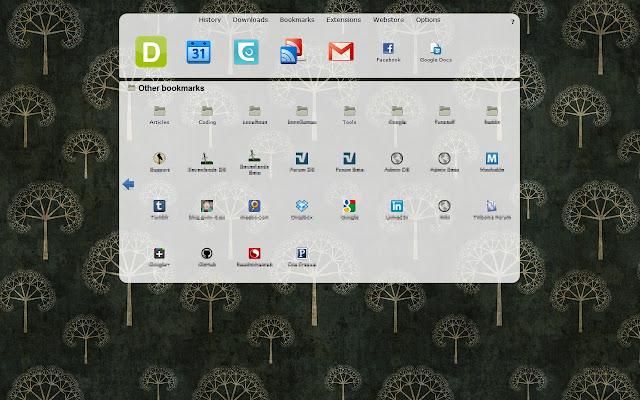The width and height of the screenshot is (640, 400).
Task: Open the Tools bookmark folder
Action: 349,115
